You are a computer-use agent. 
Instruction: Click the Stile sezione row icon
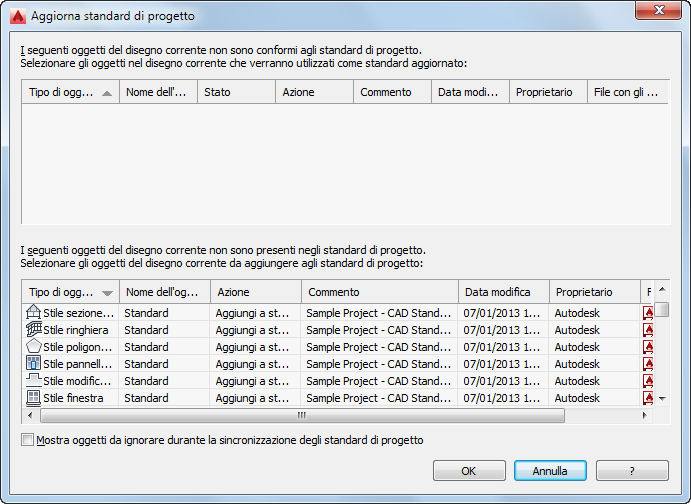(x=33, y=313)
